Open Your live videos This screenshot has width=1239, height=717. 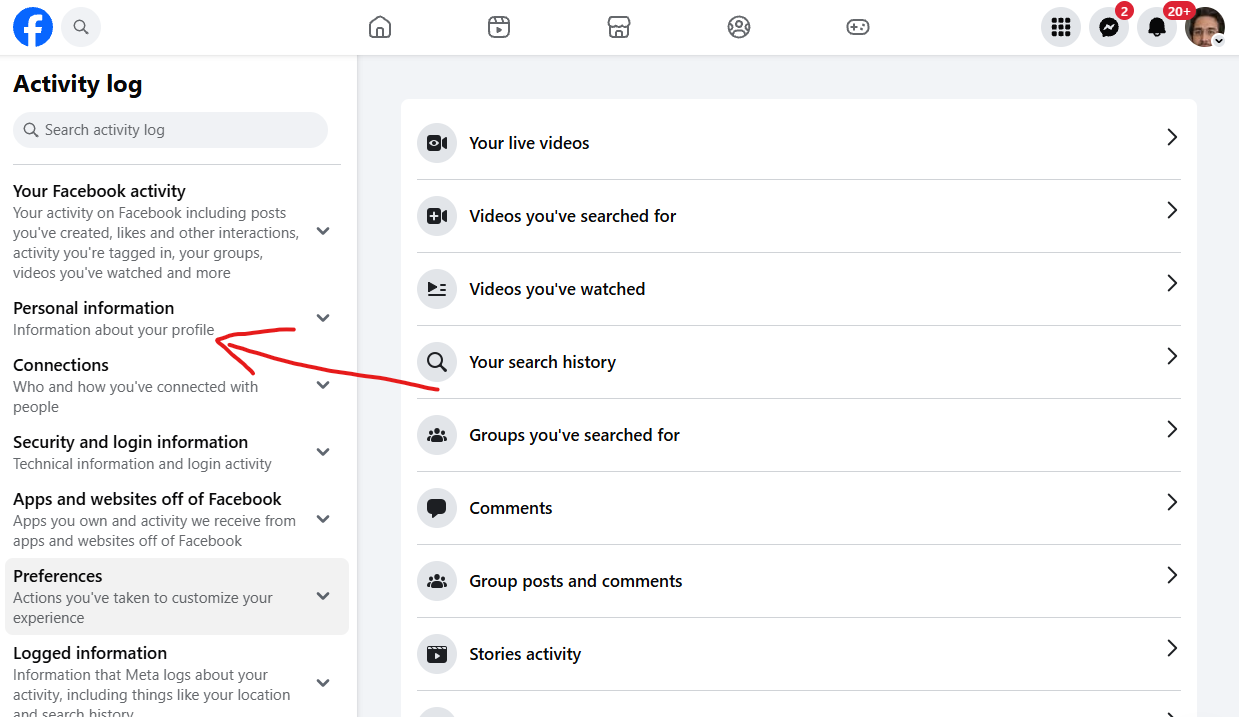(799, 143)
